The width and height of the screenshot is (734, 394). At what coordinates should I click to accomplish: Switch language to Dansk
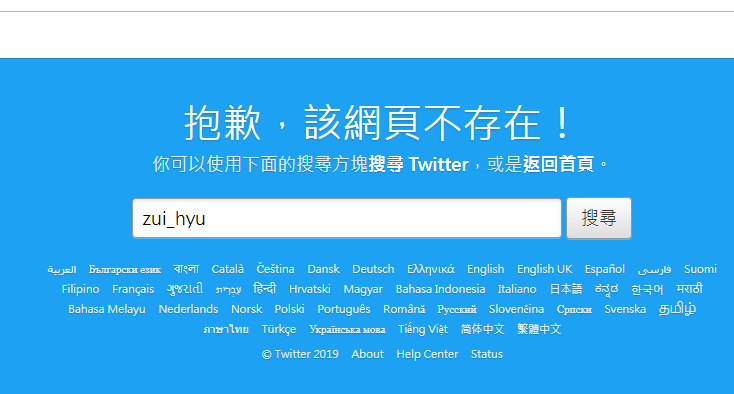[x=323, y=269]
